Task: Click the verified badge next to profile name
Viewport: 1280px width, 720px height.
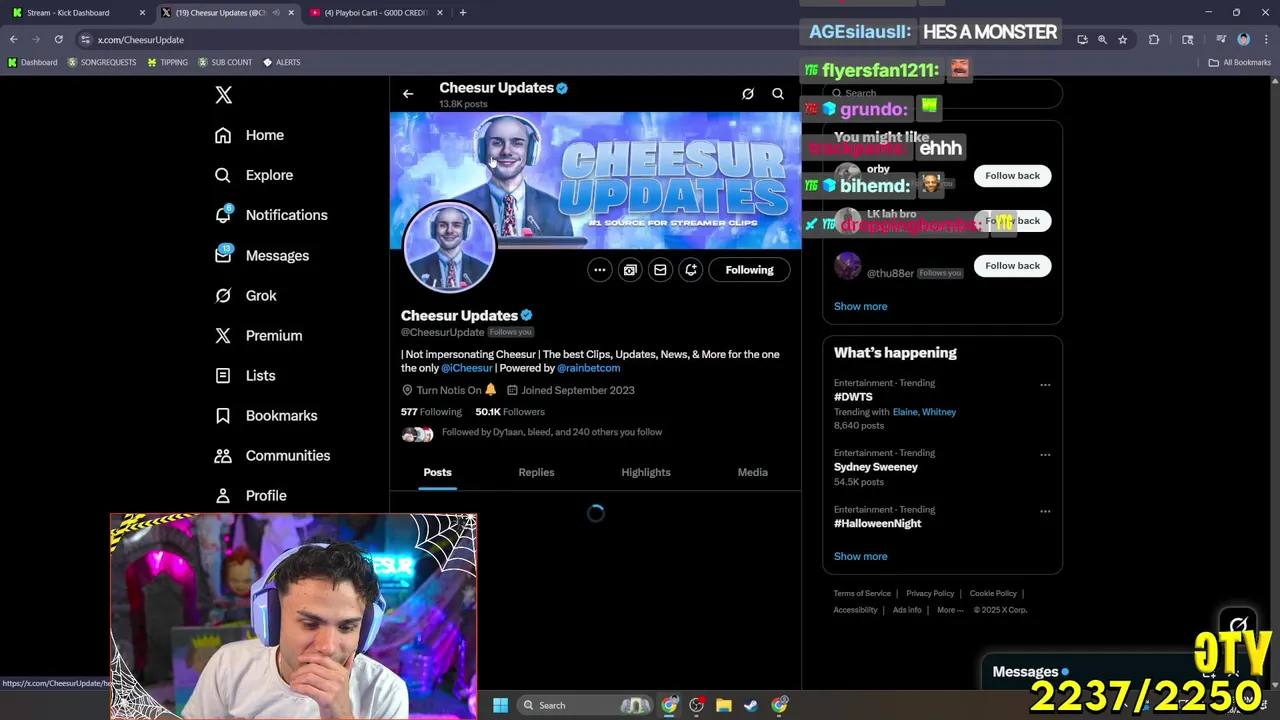Action: pyautogui.click(x=526, y=315)
